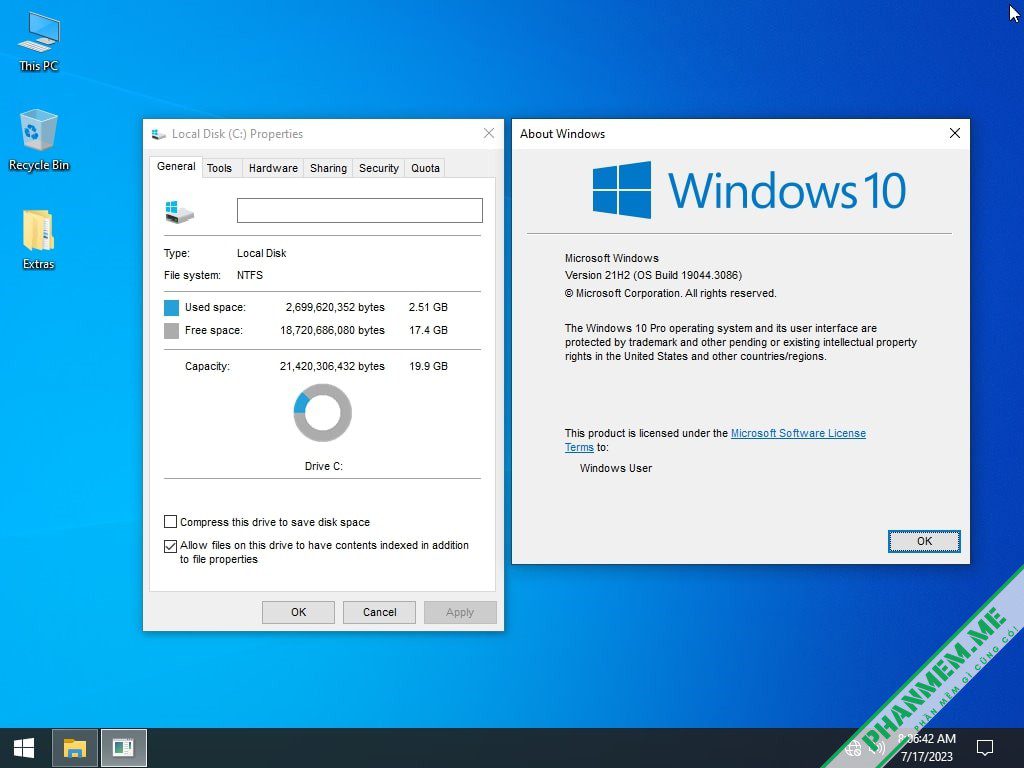Click the Drive C: label under chart
1024x768 pixels.
click(x=323, y=466)
